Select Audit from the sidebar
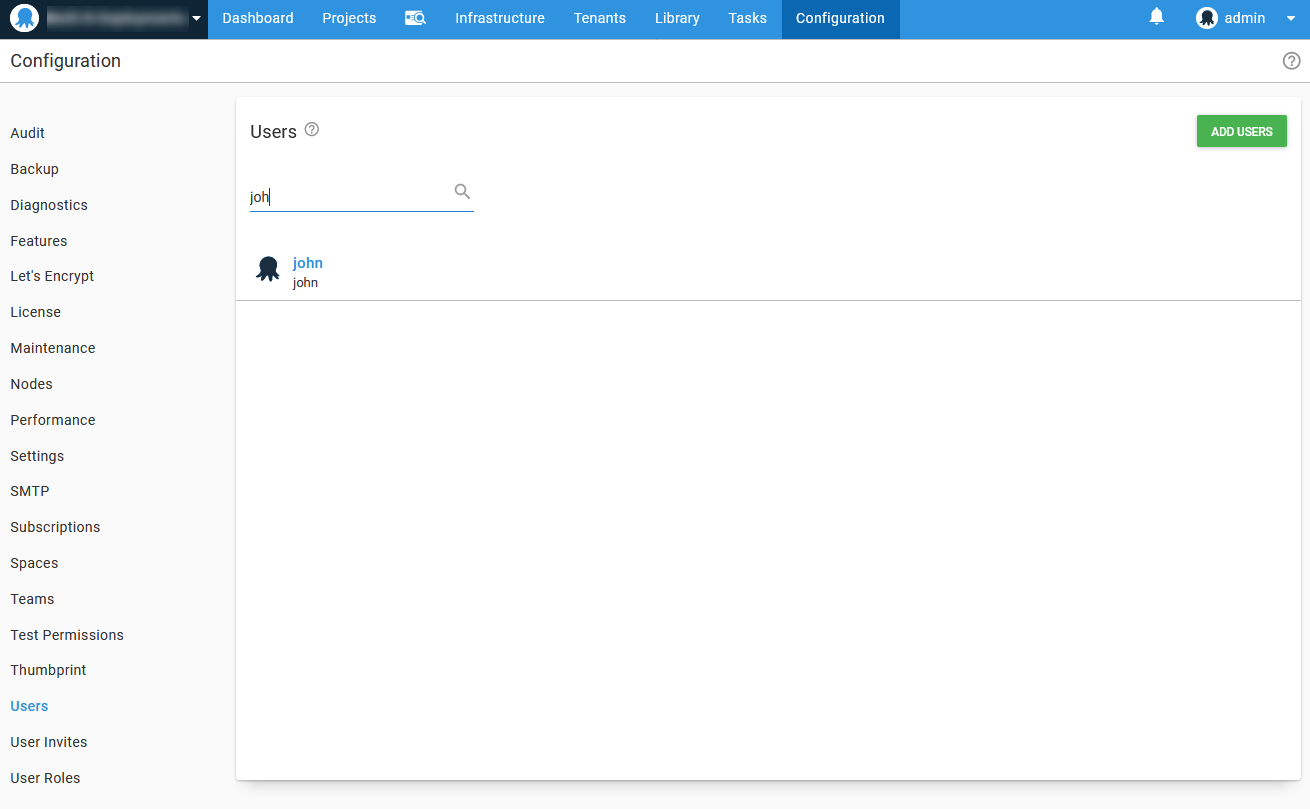The image size is (1310, 809). [x=27, y=133]
